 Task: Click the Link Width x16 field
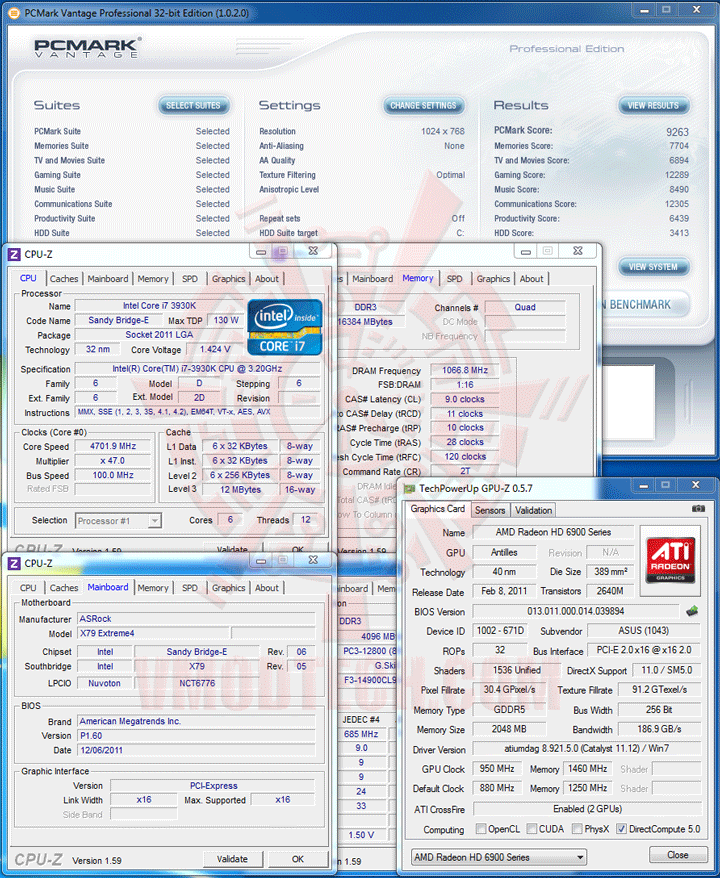[x=144, y=800]
